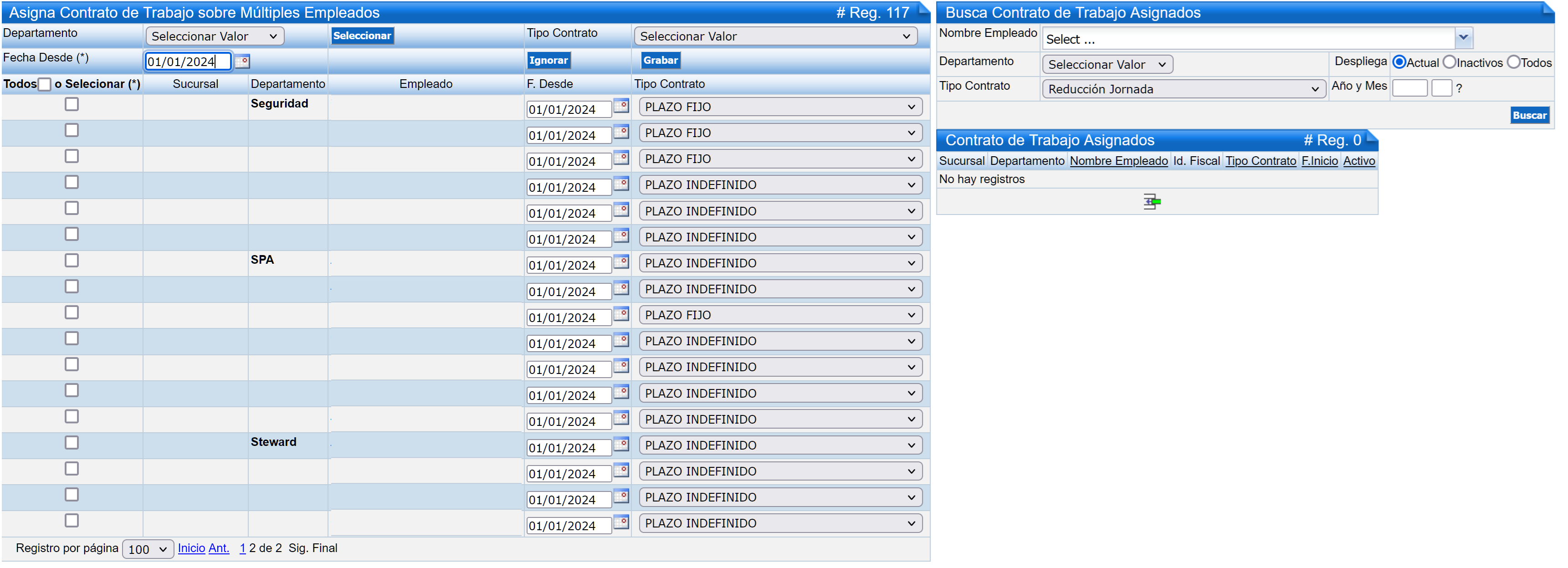Focus F. Desde date field in SPA row
Image resolution: width=1568 pixels, height=568 pixels.
[569, 266]
